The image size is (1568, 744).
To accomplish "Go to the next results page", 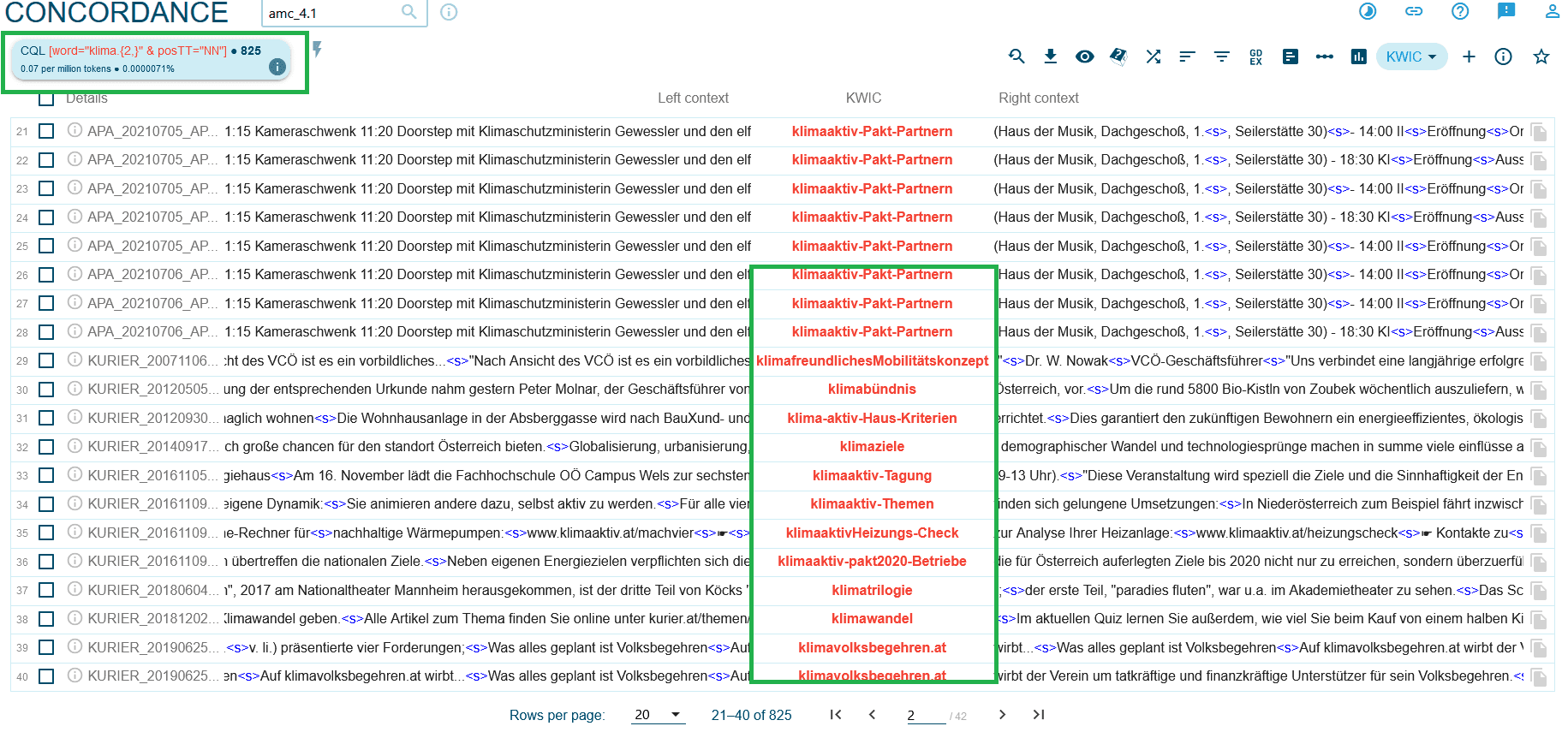I will pyautogui.click(x=1002, y=715).
